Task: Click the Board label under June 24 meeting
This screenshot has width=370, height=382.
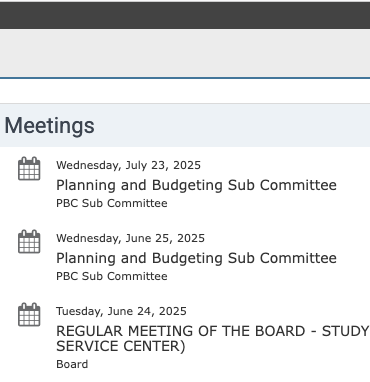Action: (72, 364)
